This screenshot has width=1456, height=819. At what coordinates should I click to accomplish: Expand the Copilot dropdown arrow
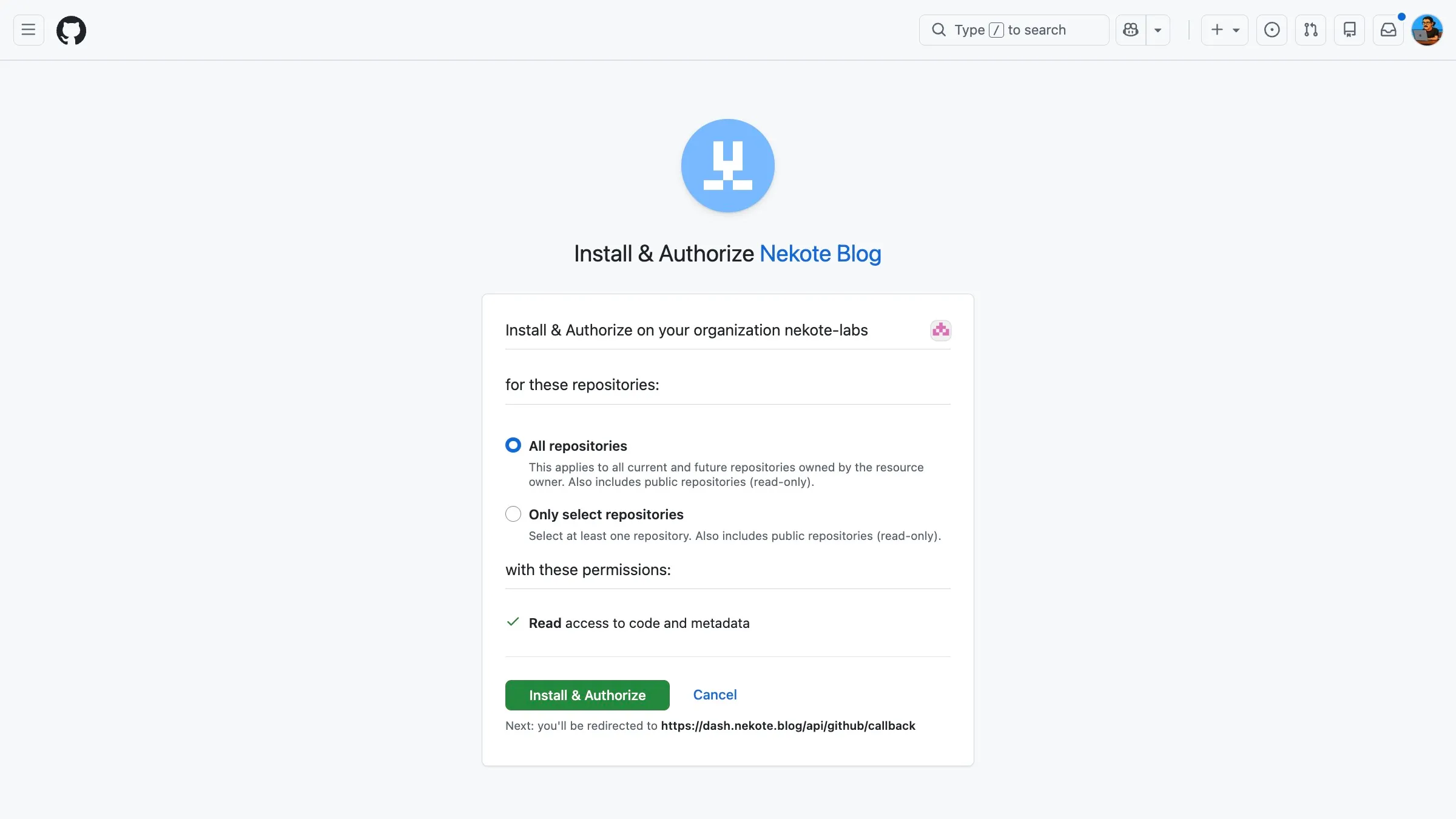(x=1158, y=30)
